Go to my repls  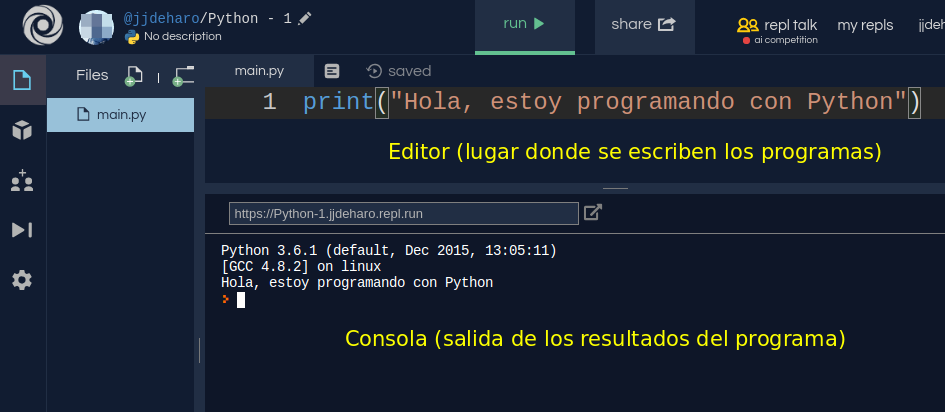(866, 25)
